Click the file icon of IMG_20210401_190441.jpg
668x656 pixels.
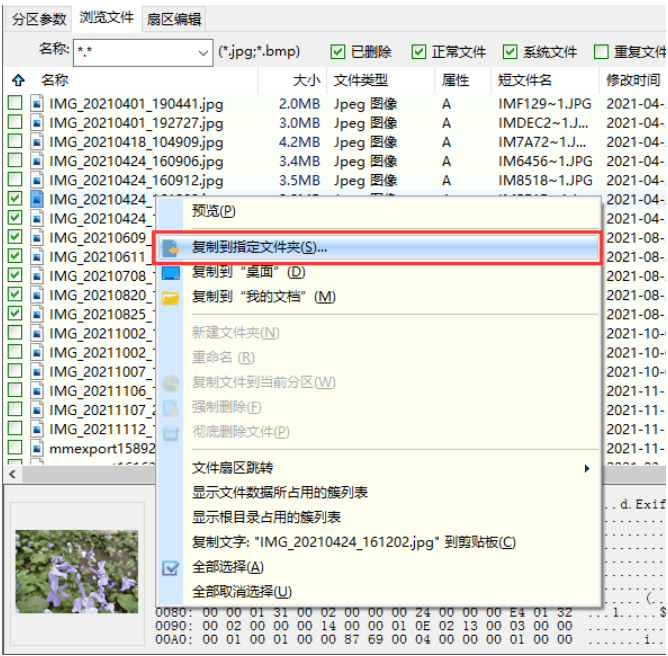click(x=37, y=103)
